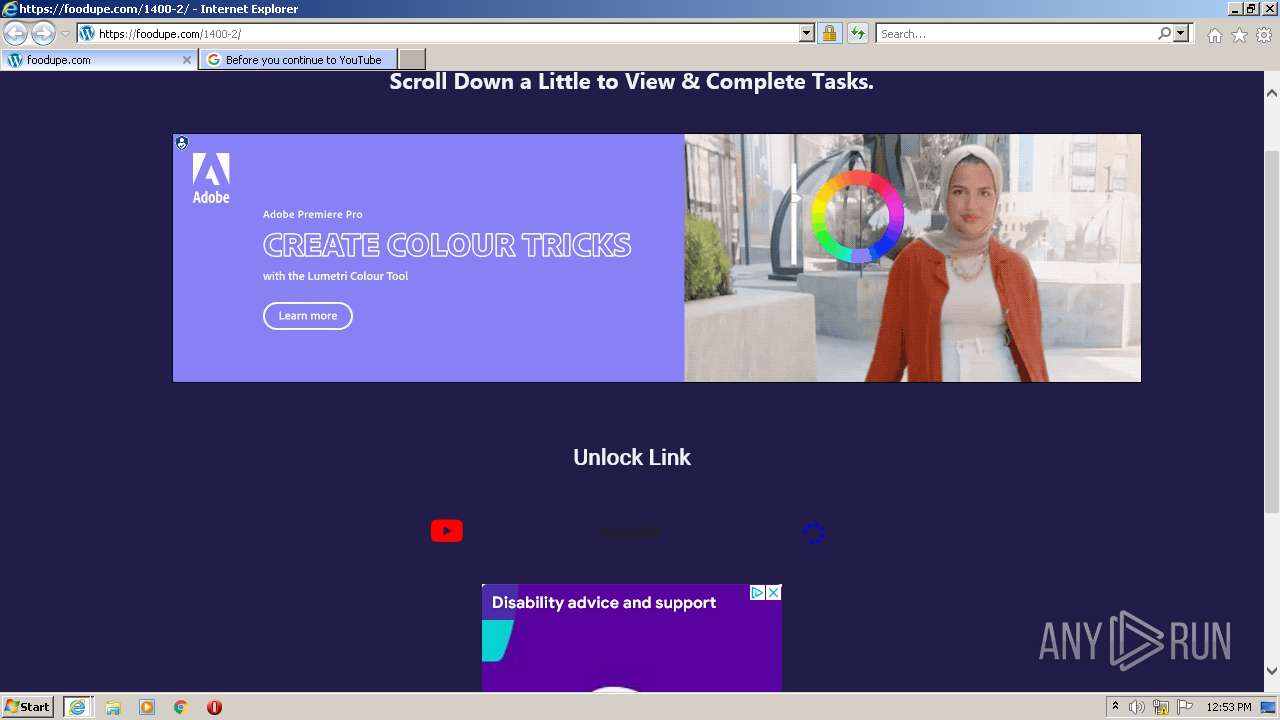Click scrollbar down arrow
Screen dimensions: 1280x720
(1272, 672)
